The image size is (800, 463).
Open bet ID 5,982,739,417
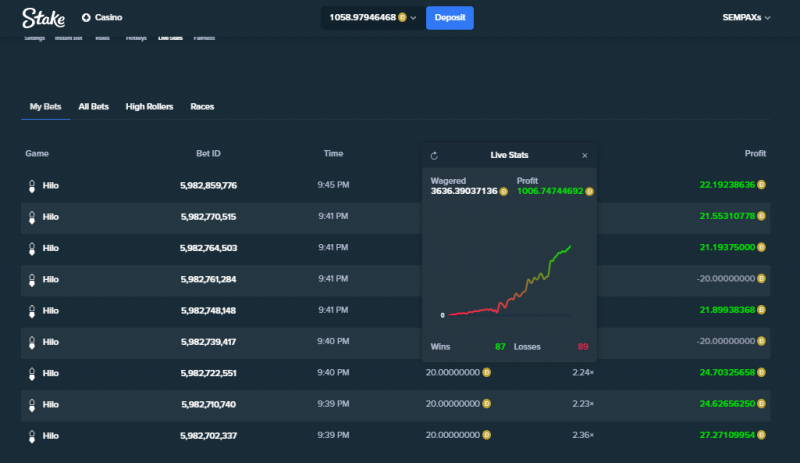(x=208, y=342)
